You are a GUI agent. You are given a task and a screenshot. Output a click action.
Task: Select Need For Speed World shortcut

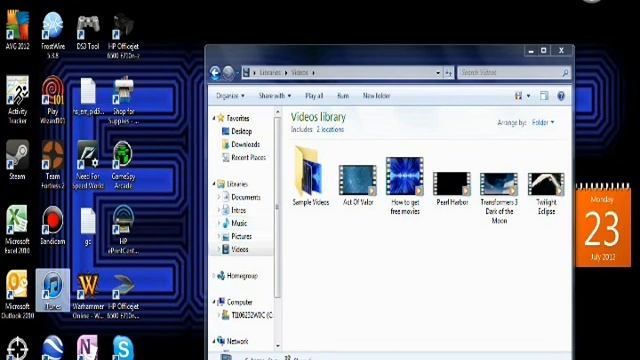tap(88, 165)
